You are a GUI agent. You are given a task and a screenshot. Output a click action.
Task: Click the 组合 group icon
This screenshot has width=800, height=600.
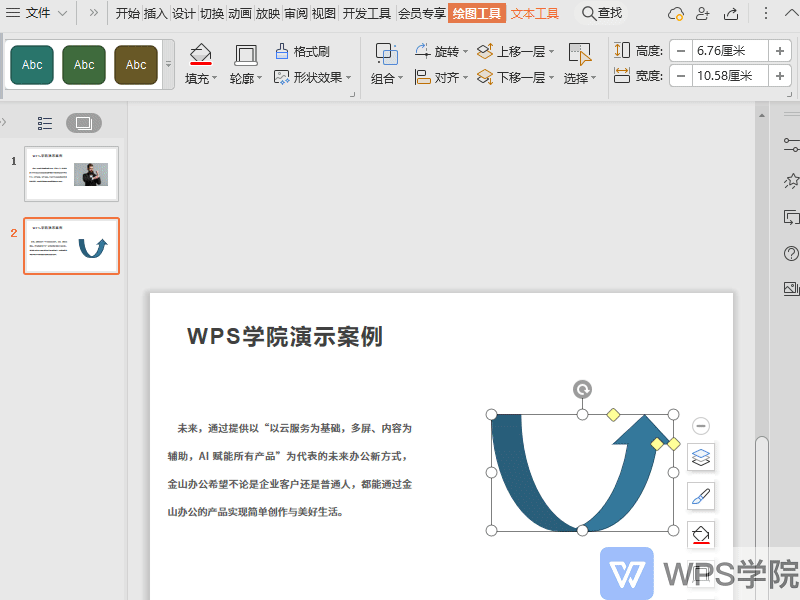(387, 54)
